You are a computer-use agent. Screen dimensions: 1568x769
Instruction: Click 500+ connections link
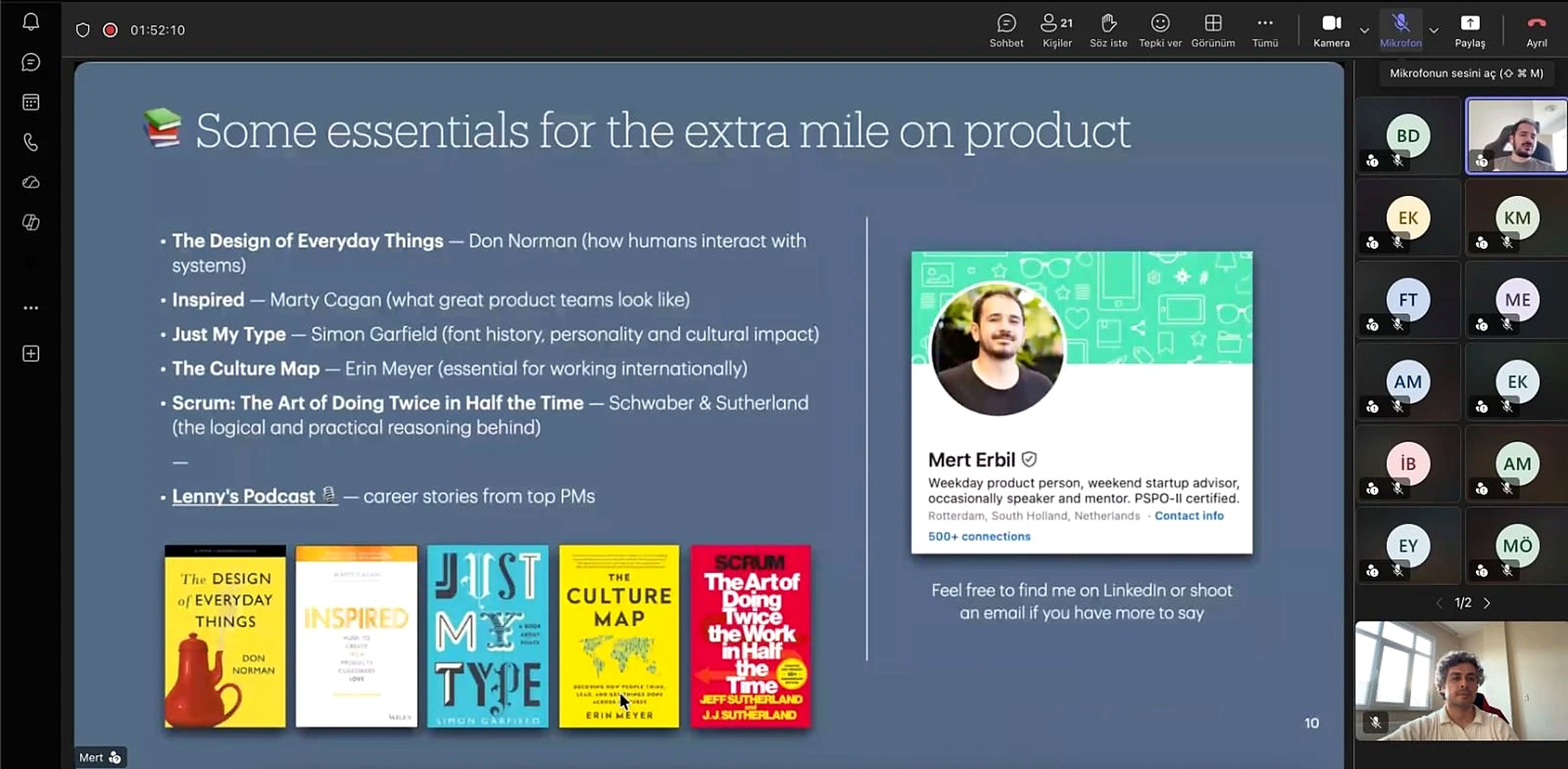tap(979, 536)
